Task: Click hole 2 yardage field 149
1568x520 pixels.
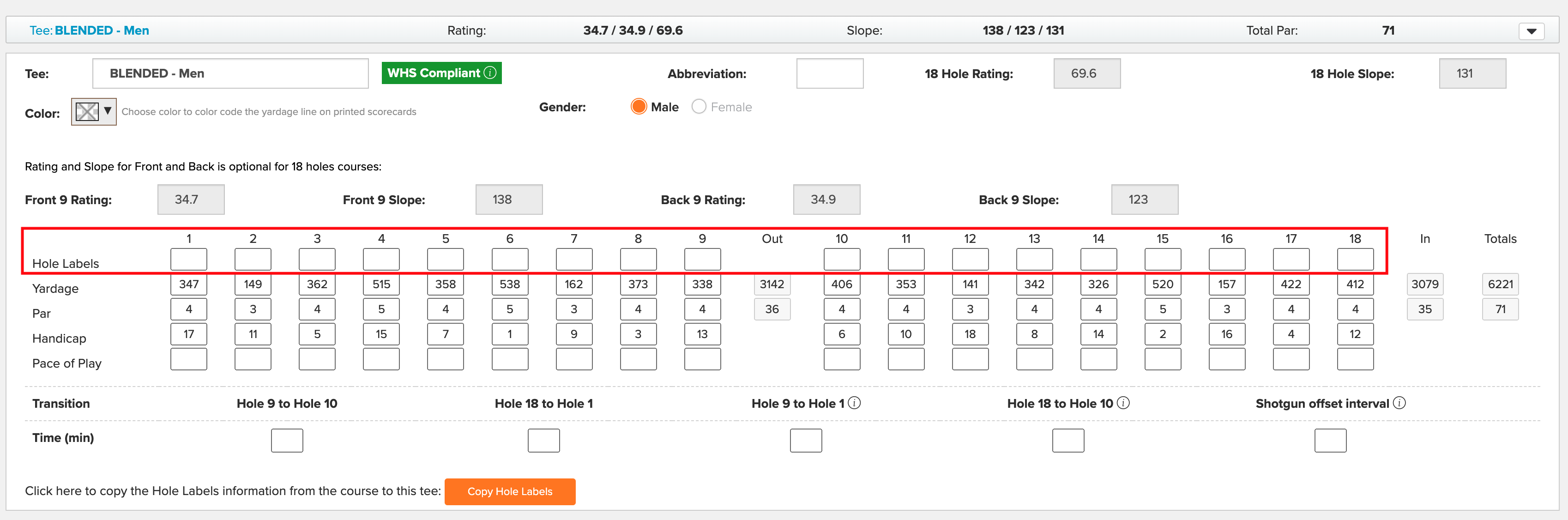Action: click(x=253, y=284)
